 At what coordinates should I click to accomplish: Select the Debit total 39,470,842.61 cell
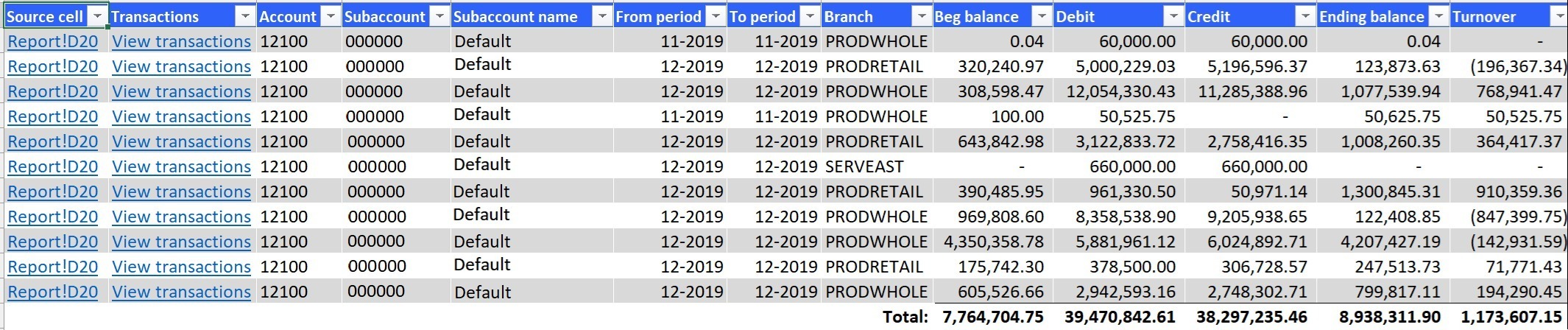coord(1119,317)
